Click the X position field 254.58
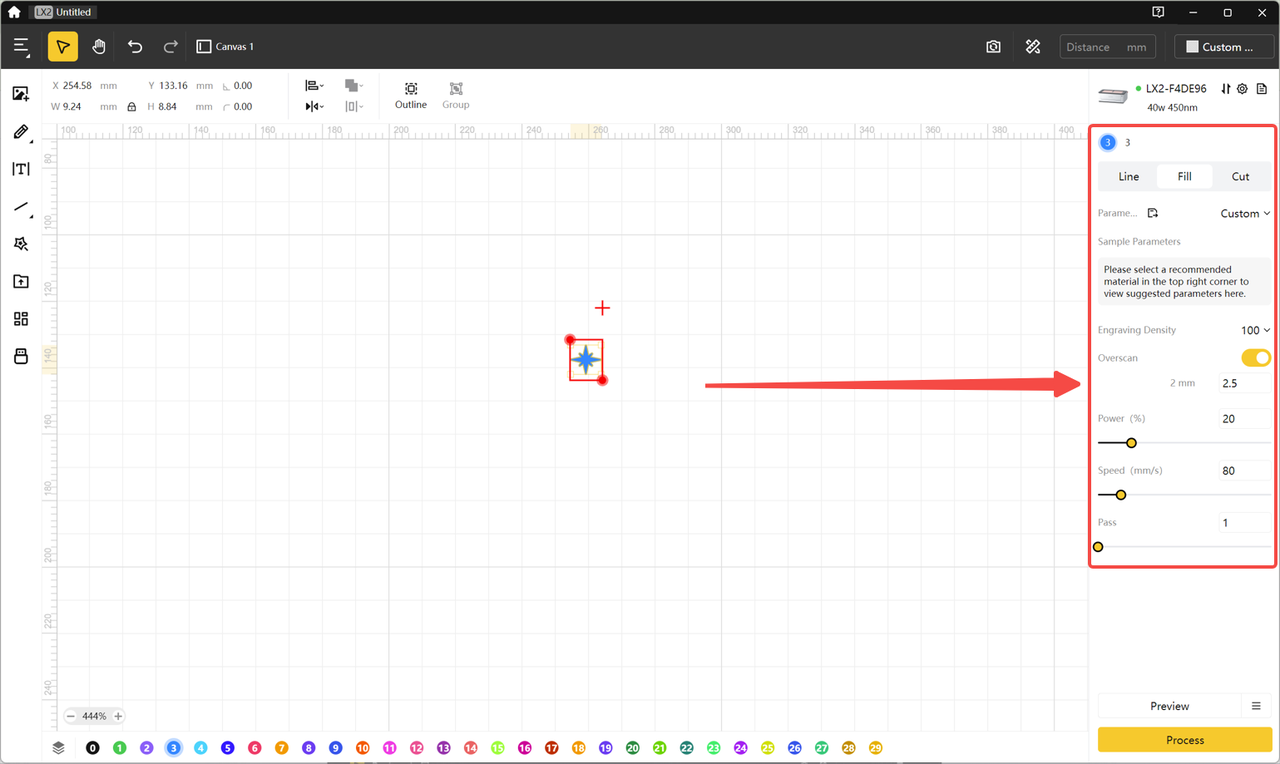 (x=77, y=86)
